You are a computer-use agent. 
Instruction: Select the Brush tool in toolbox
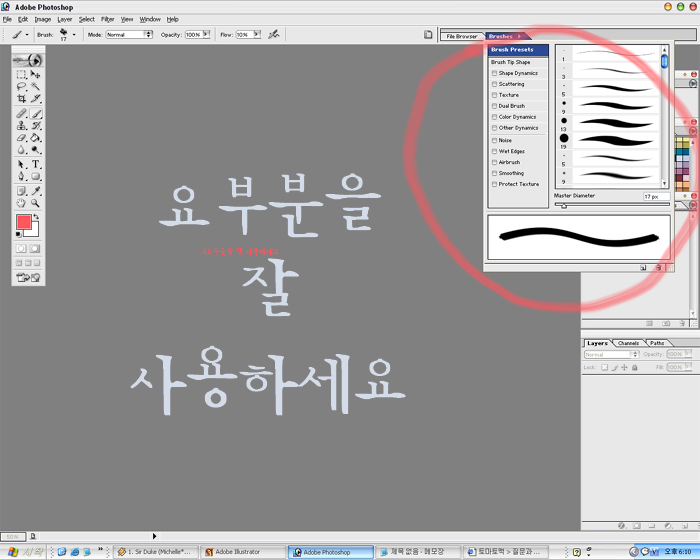click(x=36, y=113)
